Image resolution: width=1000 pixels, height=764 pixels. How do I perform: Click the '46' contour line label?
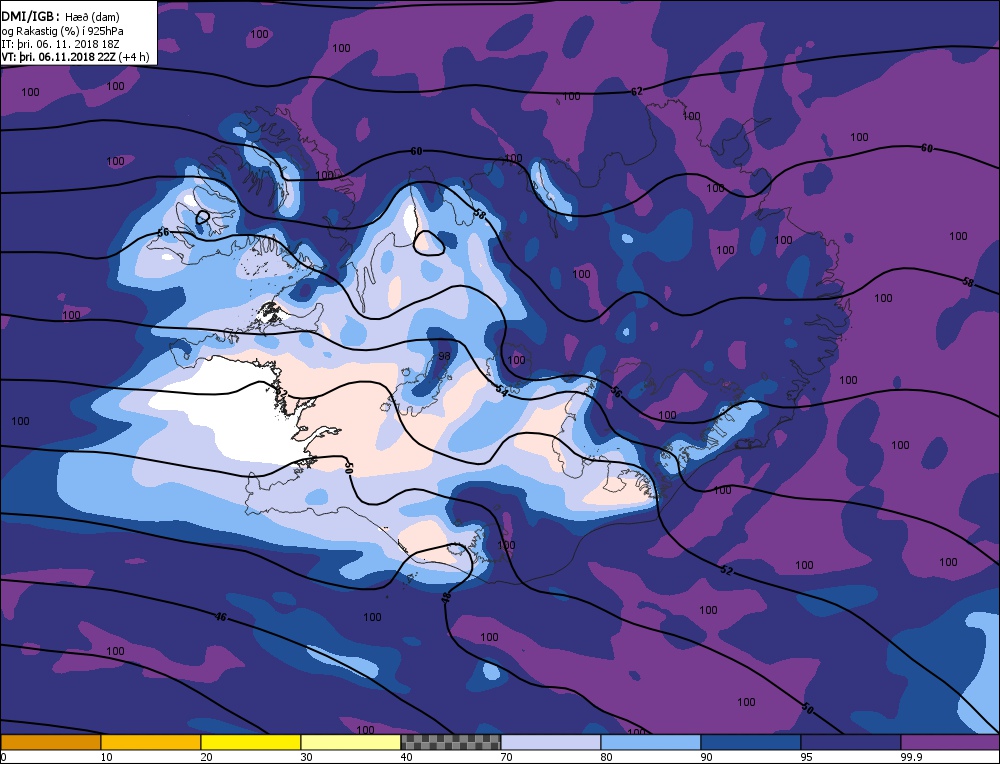[221, 617]
